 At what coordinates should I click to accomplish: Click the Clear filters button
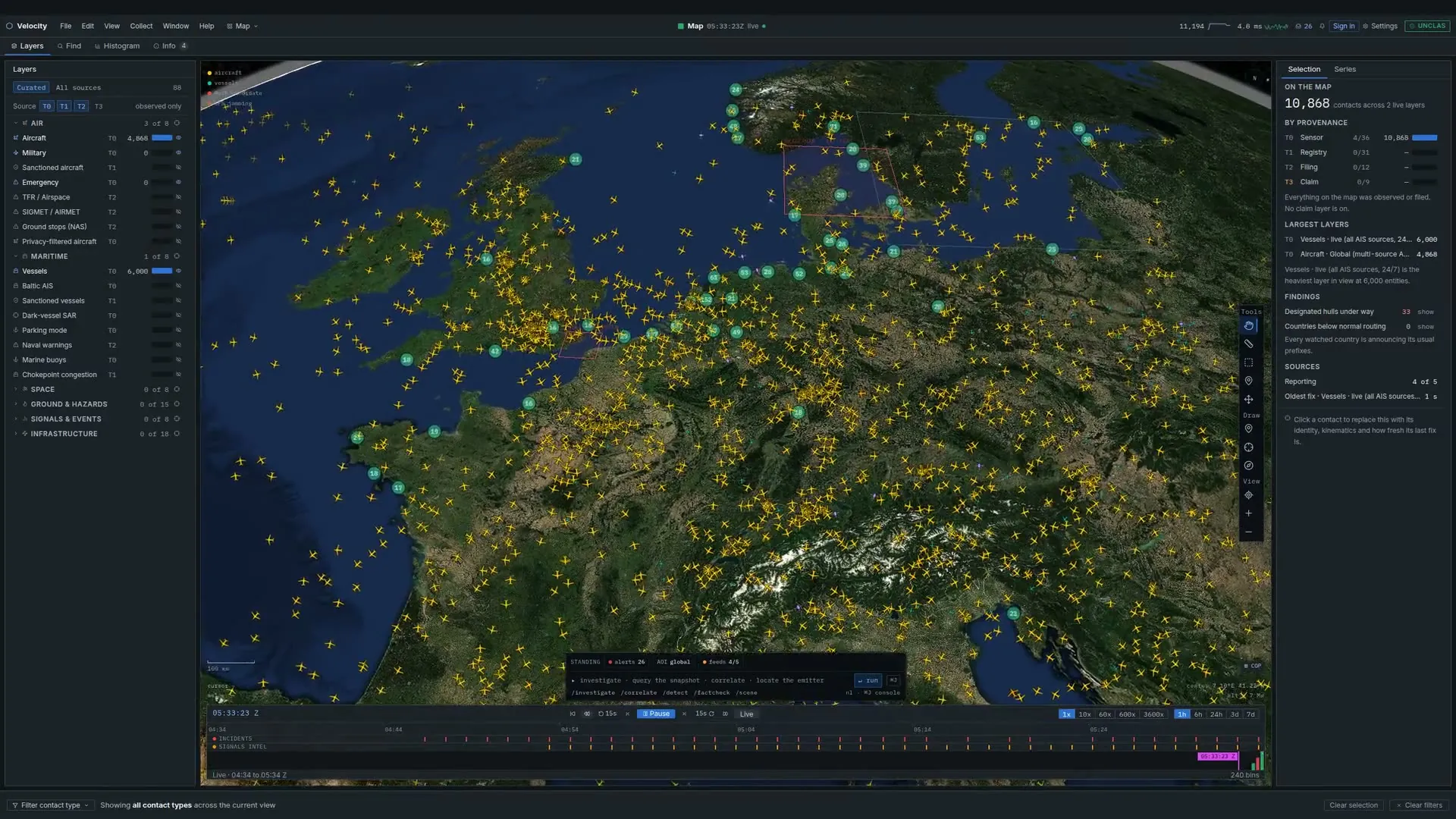[x=1420, y=805]
